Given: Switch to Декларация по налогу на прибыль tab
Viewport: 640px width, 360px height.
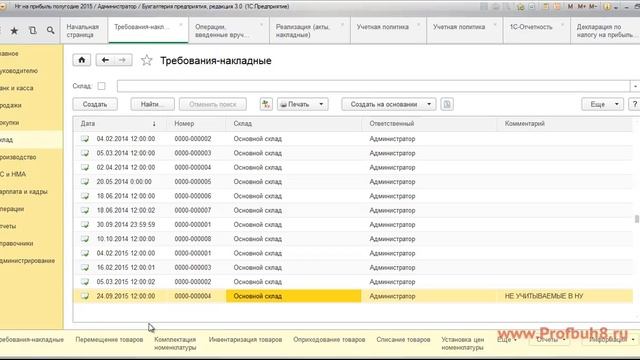Looking at the screenshot, I should point(604,31).
